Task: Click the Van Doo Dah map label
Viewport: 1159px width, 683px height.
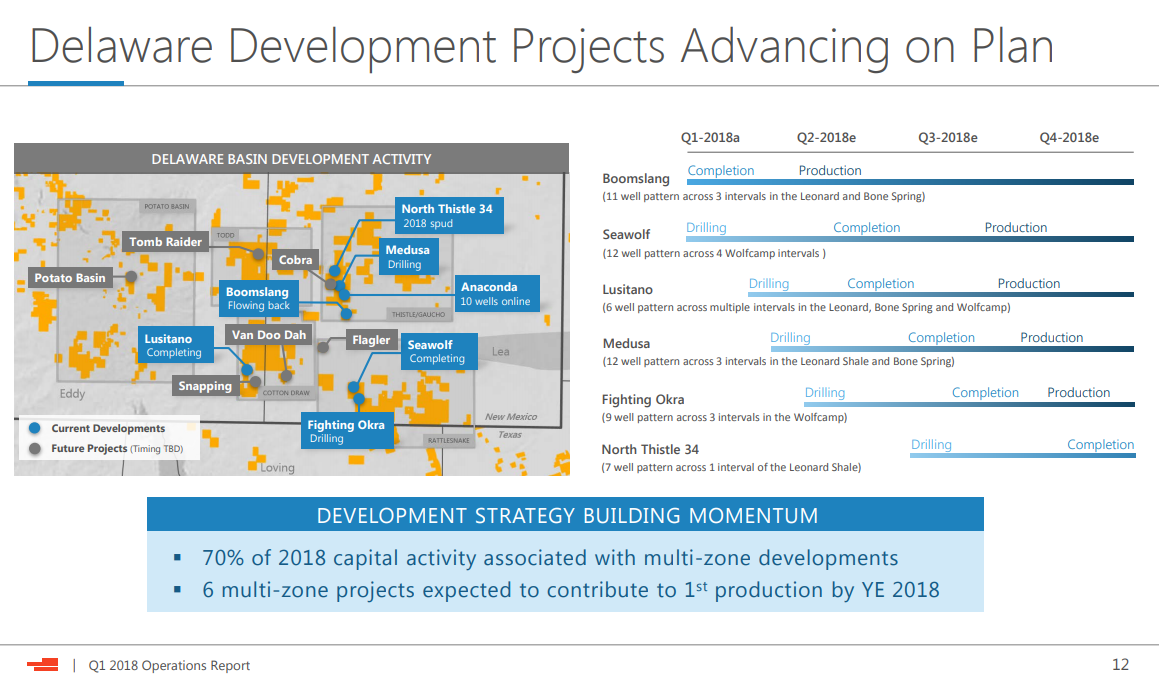Action: click(x=268, y=335)
